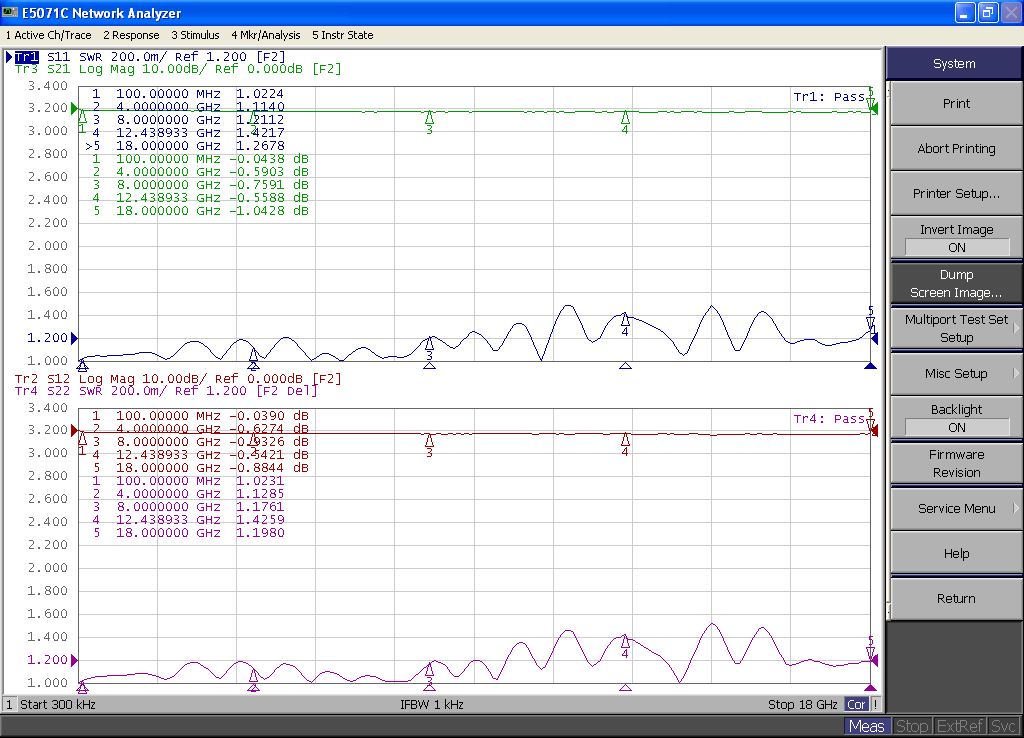The image size is (1024, 738).
Task: Open the Stimulus menu
Action: coord(195,35)
